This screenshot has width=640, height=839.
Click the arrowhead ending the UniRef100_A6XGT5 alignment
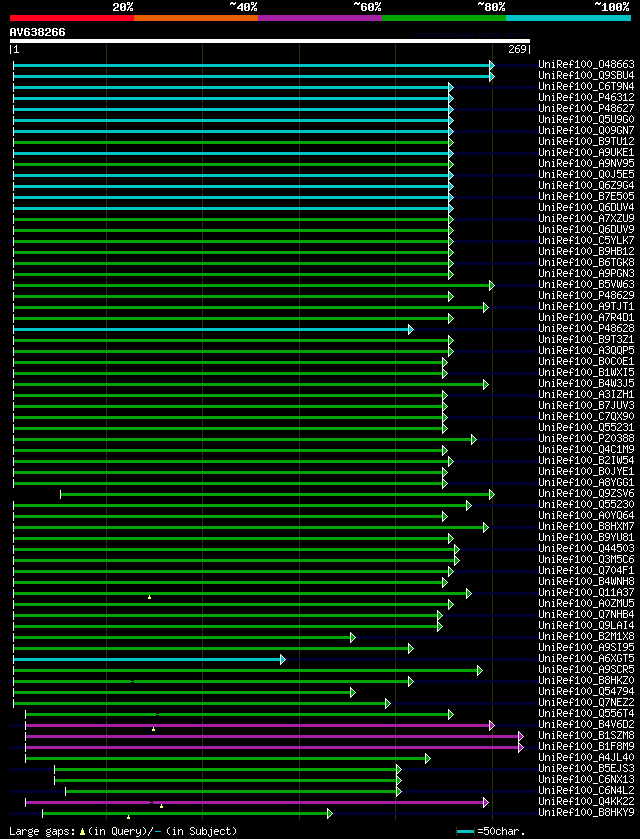283,659
